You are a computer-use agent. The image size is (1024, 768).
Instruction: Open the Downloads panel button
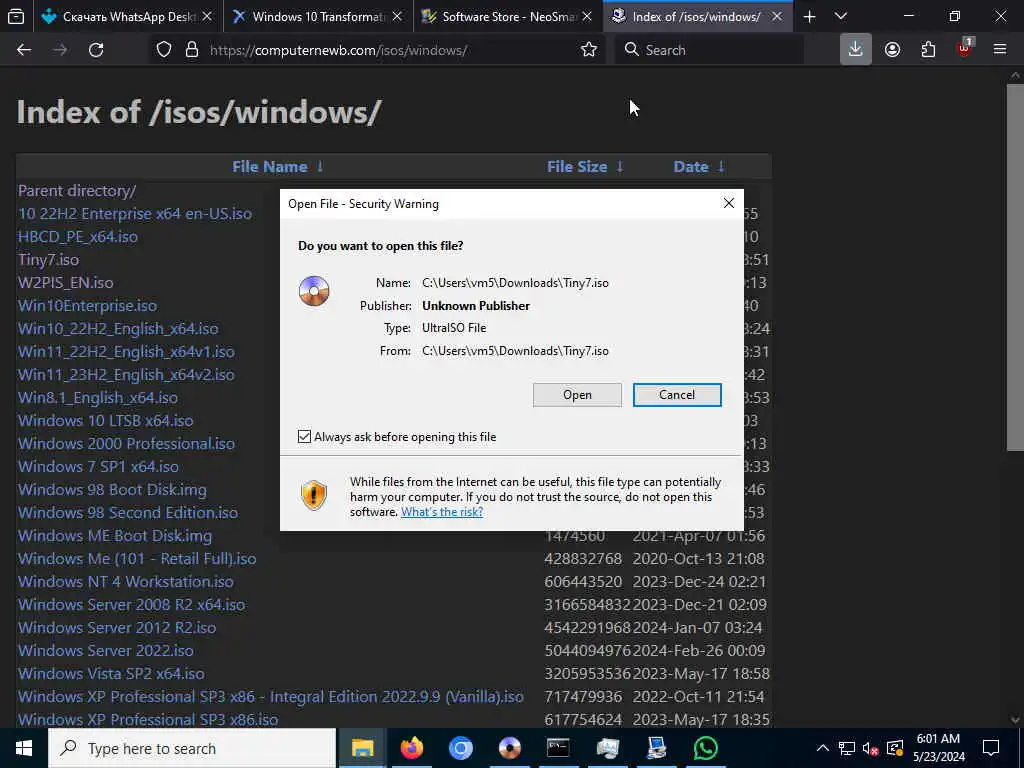pos(856,50)
